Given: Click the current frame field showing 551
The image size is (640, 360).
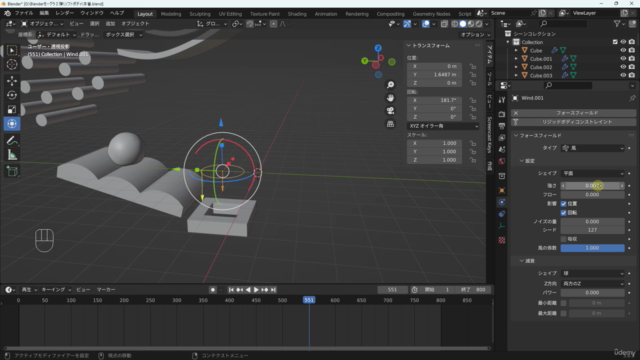Looking at the screenshot, I should (x=392, y=290).
